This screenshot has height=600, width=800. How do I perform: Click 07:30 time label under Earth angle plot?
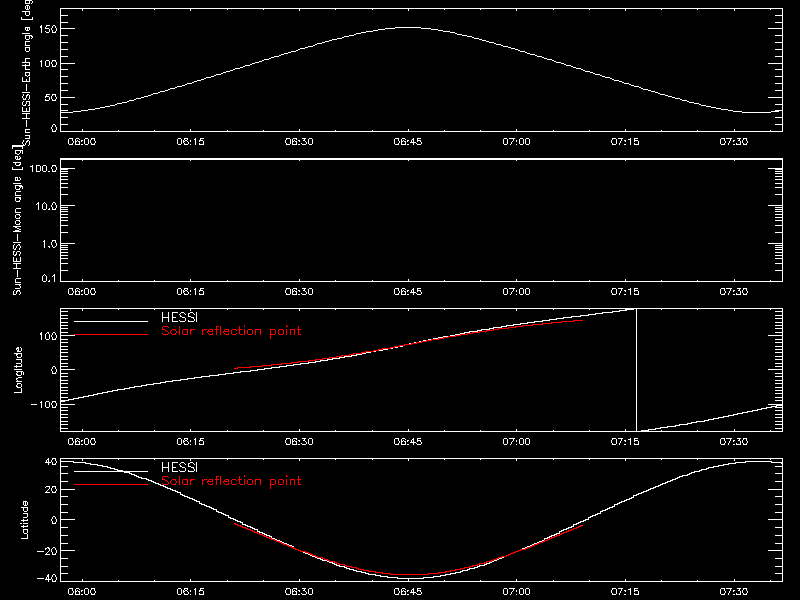734,142
